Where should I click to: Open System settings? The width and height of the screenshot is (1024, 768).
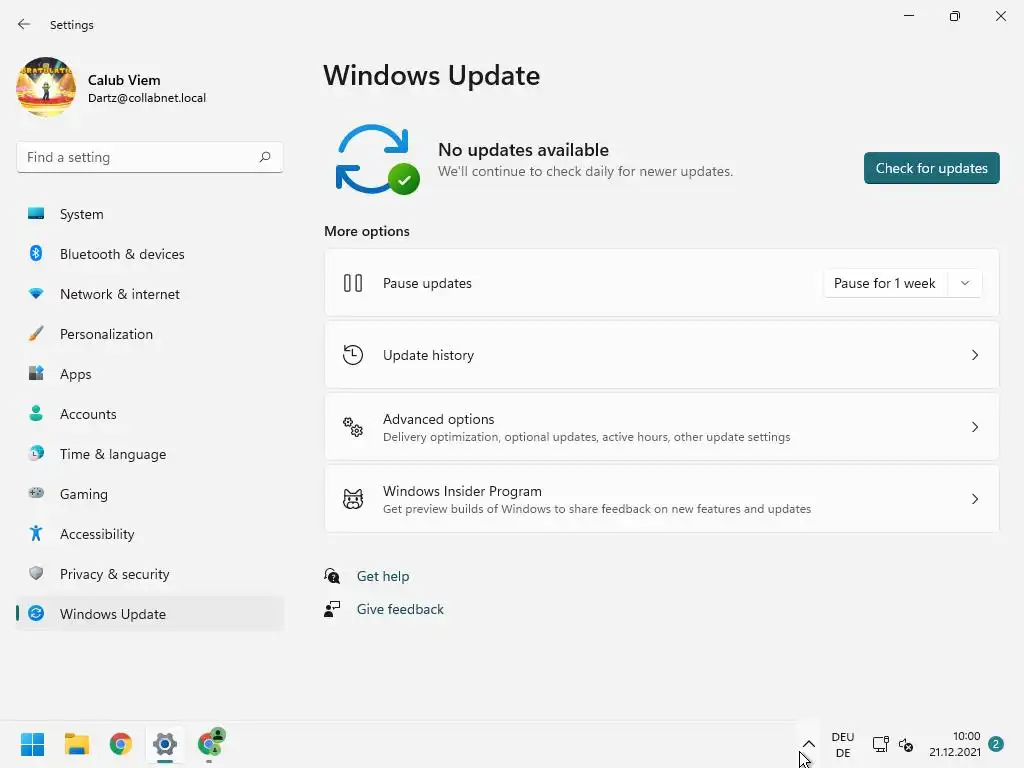pos(150,214)
